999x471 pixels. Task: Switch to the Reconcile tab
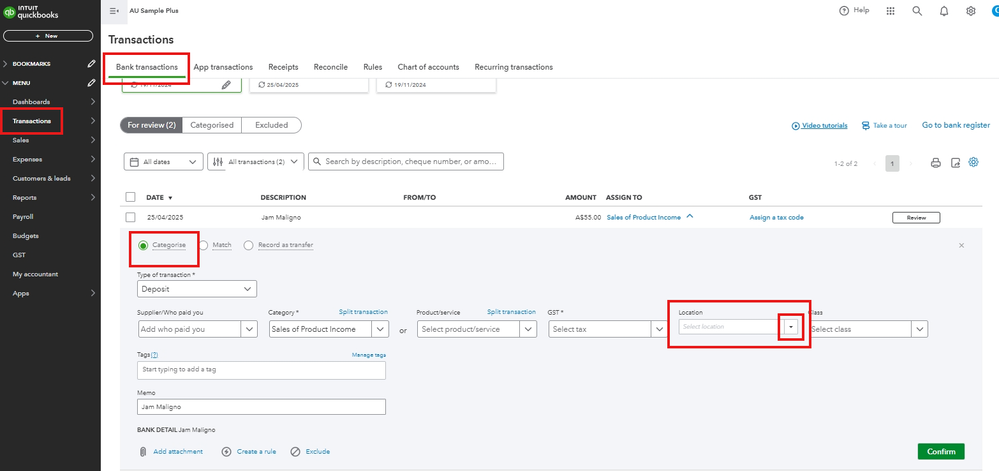tap(331, 67)
